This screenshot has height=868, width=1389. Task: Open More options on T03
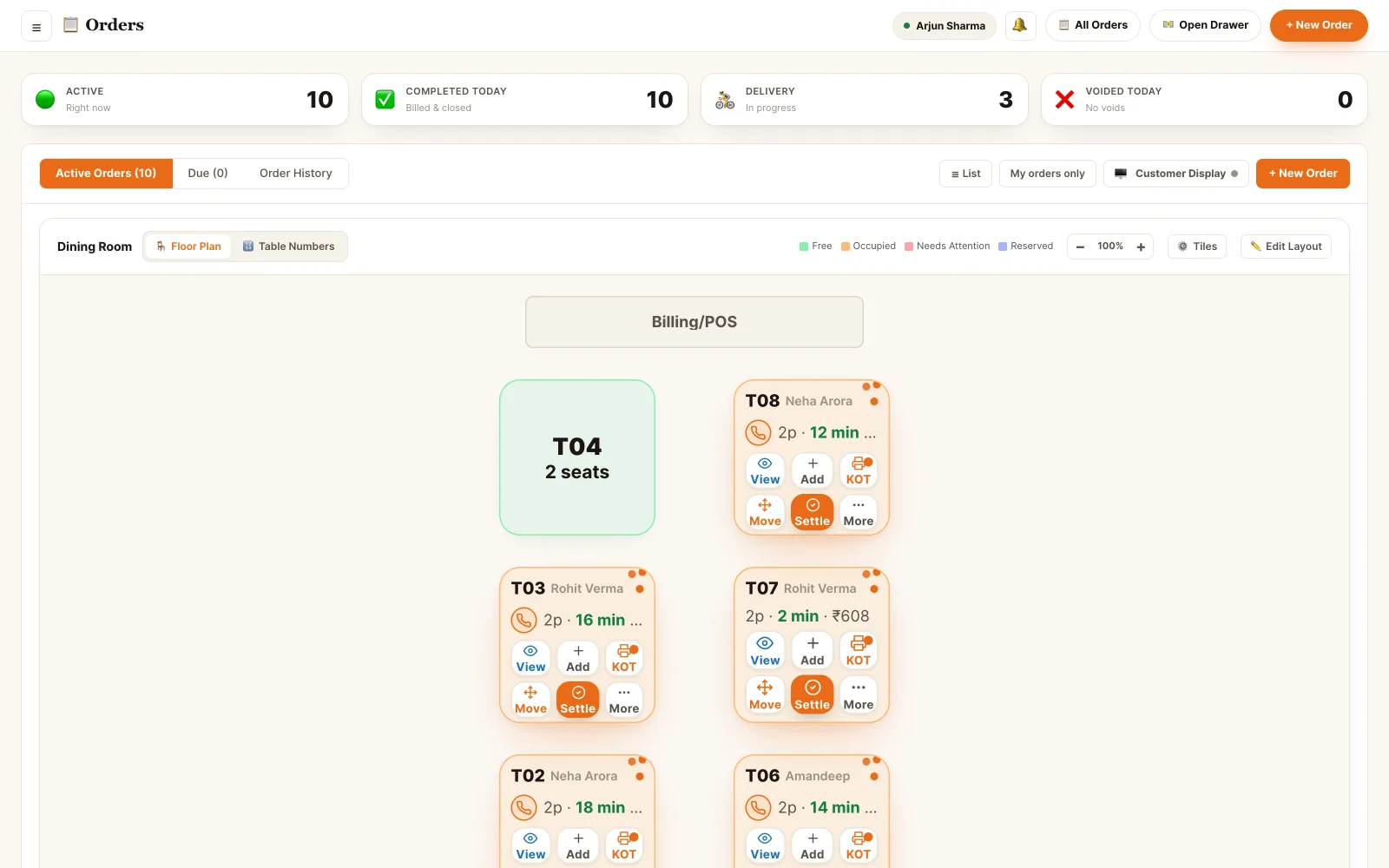point(624,700)
